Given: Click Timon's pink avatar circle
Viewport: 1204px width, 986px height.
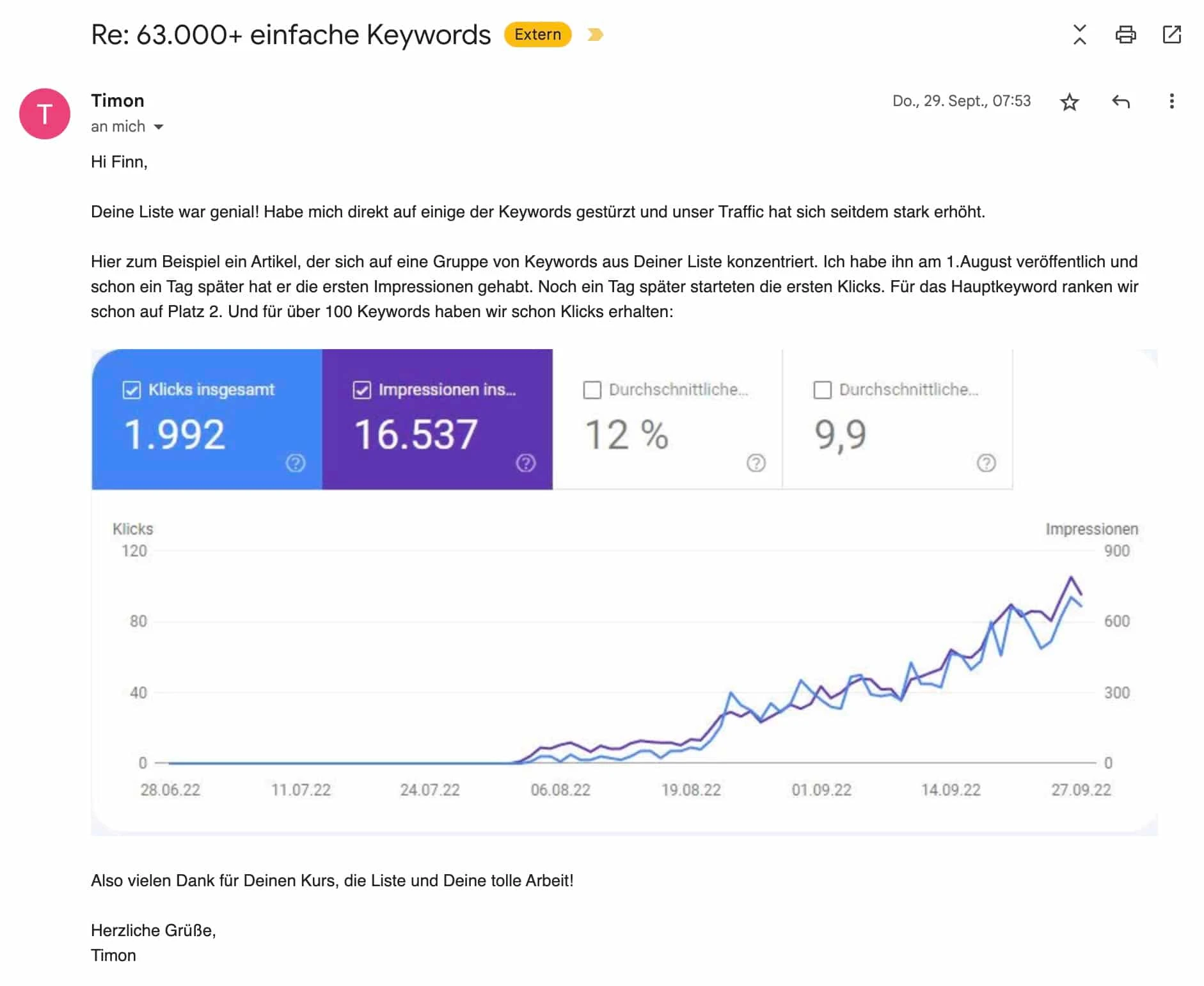Looking at the screenshot, I should 45,114.
